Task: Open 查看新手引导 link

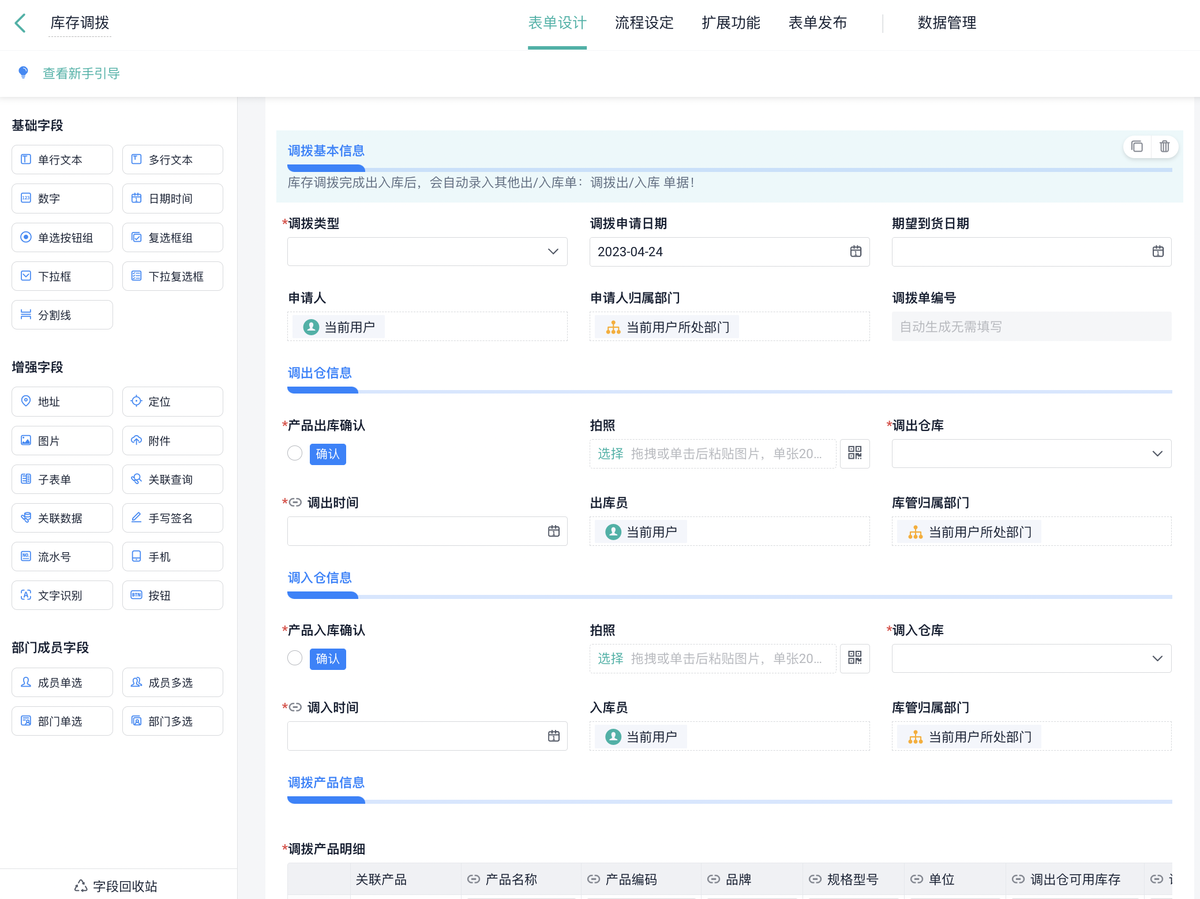Action: pos(81,73)
